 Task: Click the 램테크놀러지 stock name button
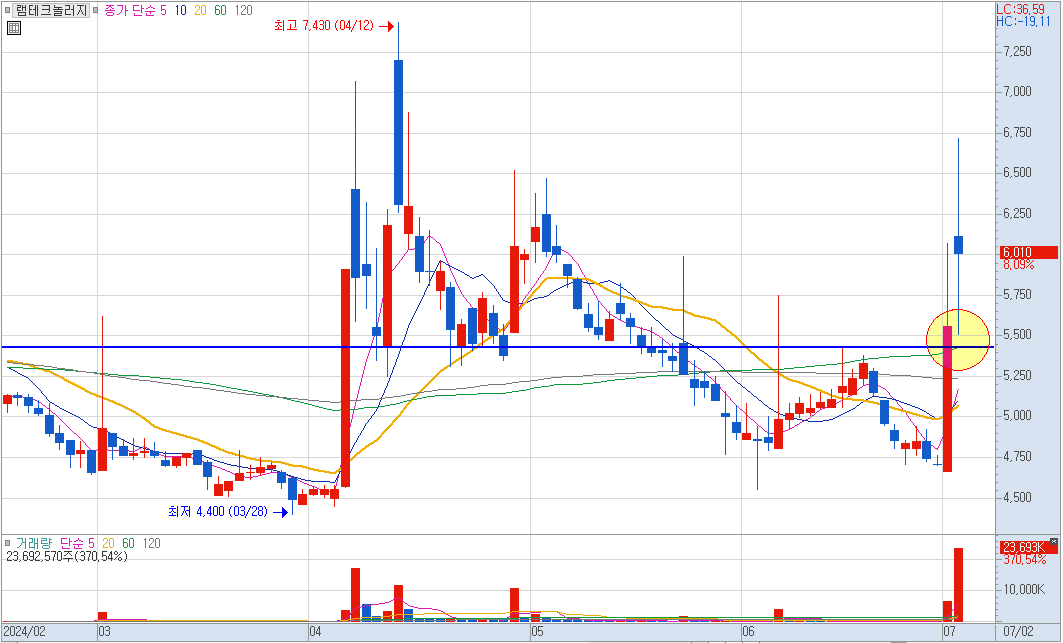(51, 10)
